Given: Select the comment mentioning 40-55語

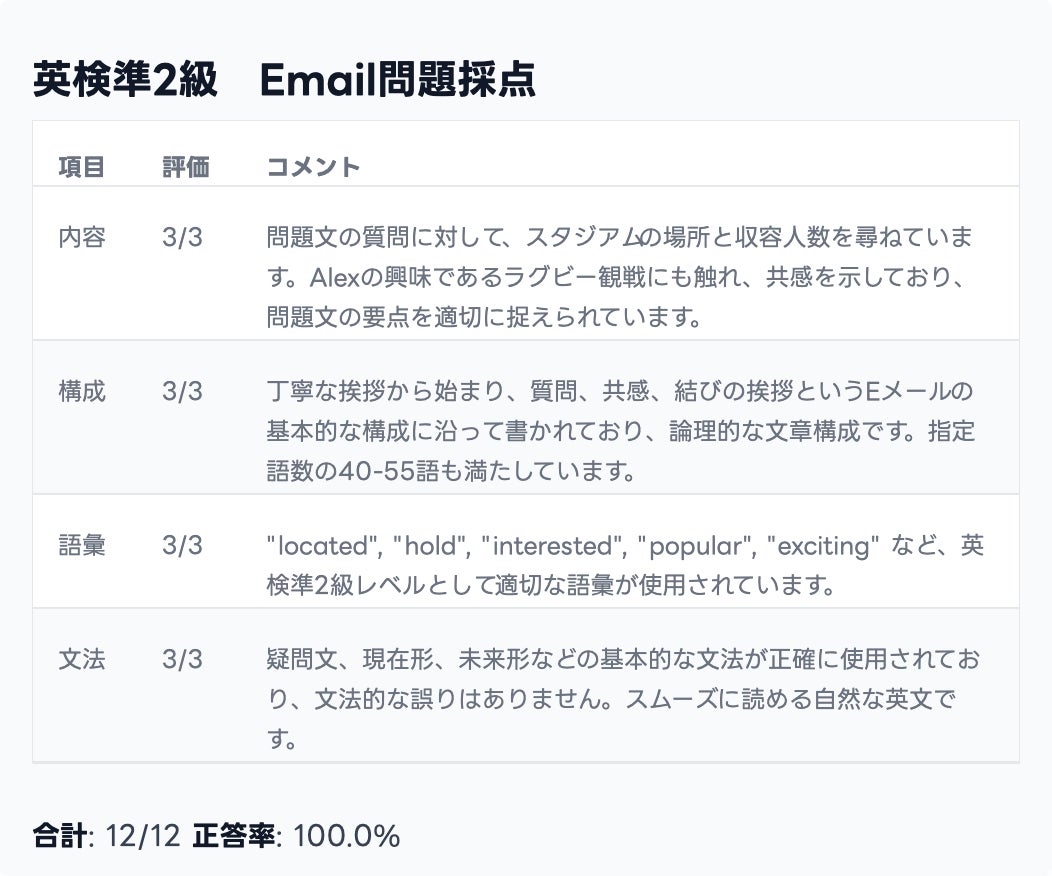Looking at the screenshot, I should [x=620, y=432].
